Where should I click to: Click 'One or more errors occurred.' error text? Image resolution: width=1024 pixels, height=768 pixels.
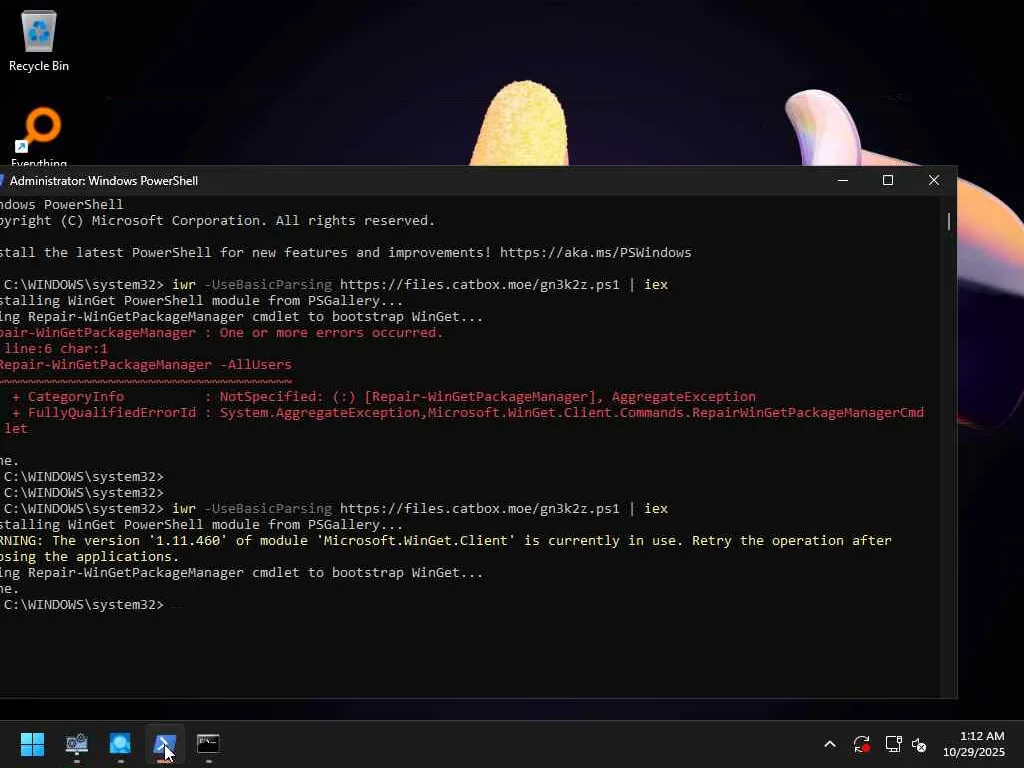coord(331,332)
